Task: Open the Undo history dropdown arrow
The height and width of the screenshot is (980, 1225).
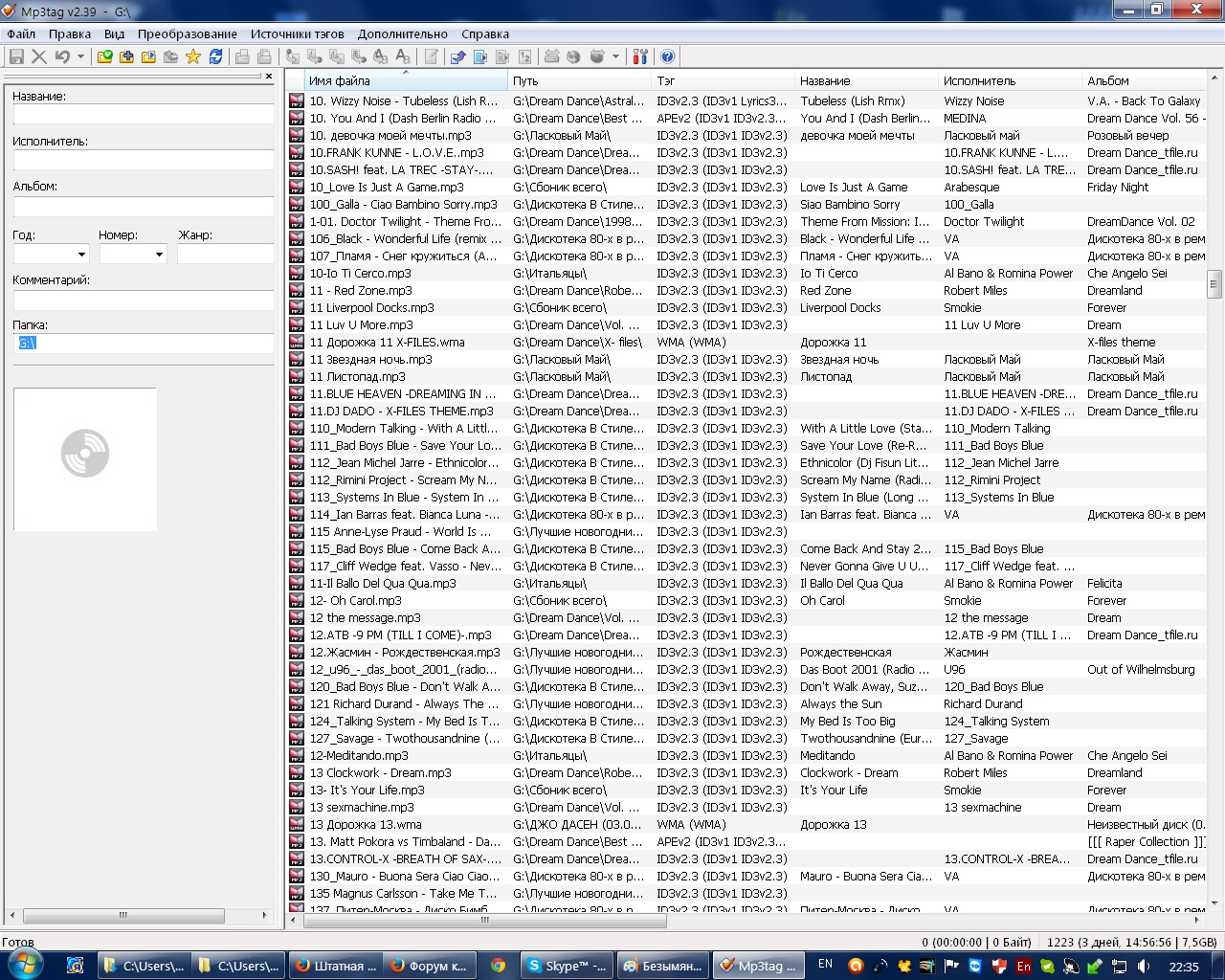Action: 80,56
